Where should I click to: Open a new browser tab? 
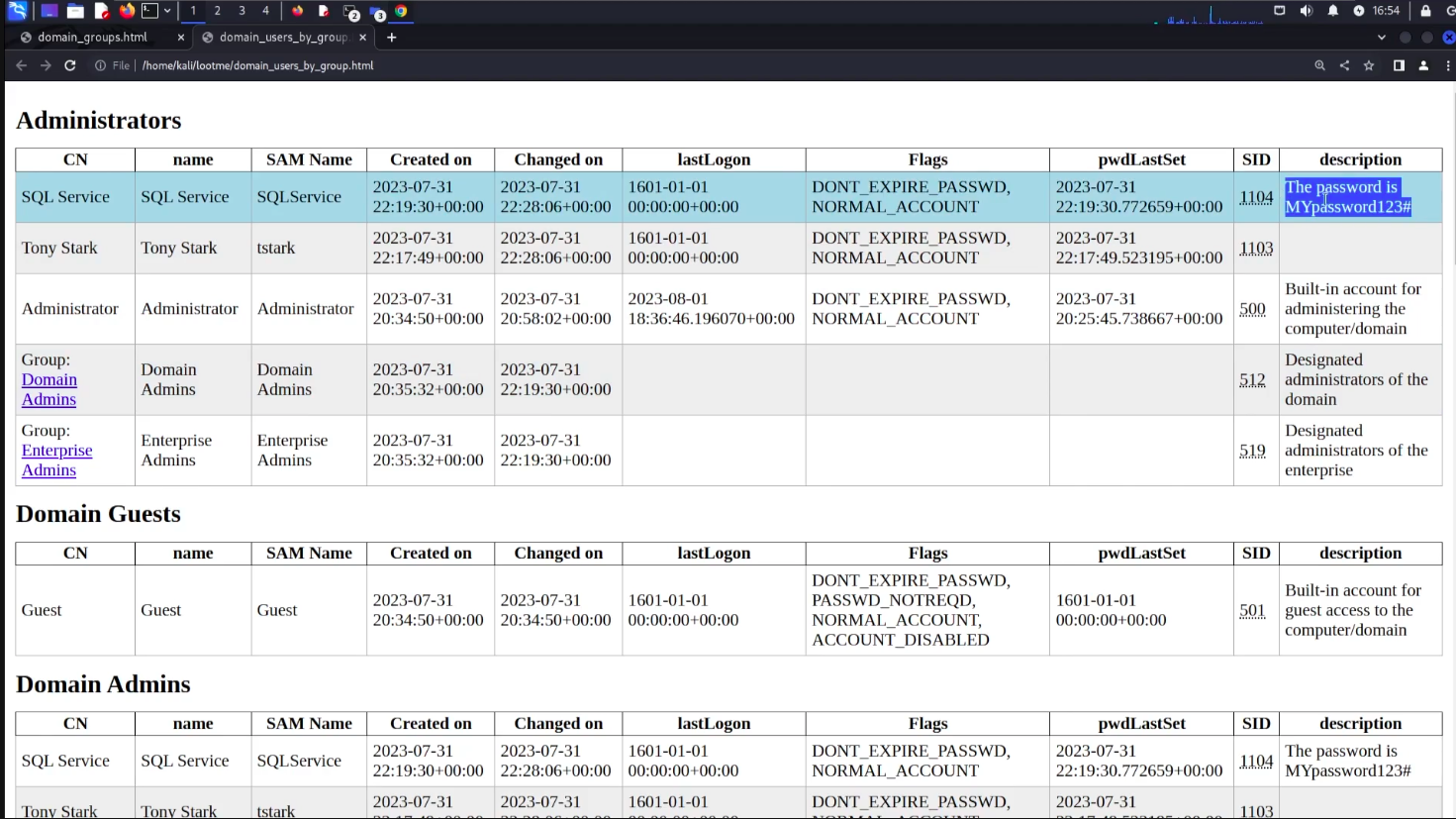[392, 38]
